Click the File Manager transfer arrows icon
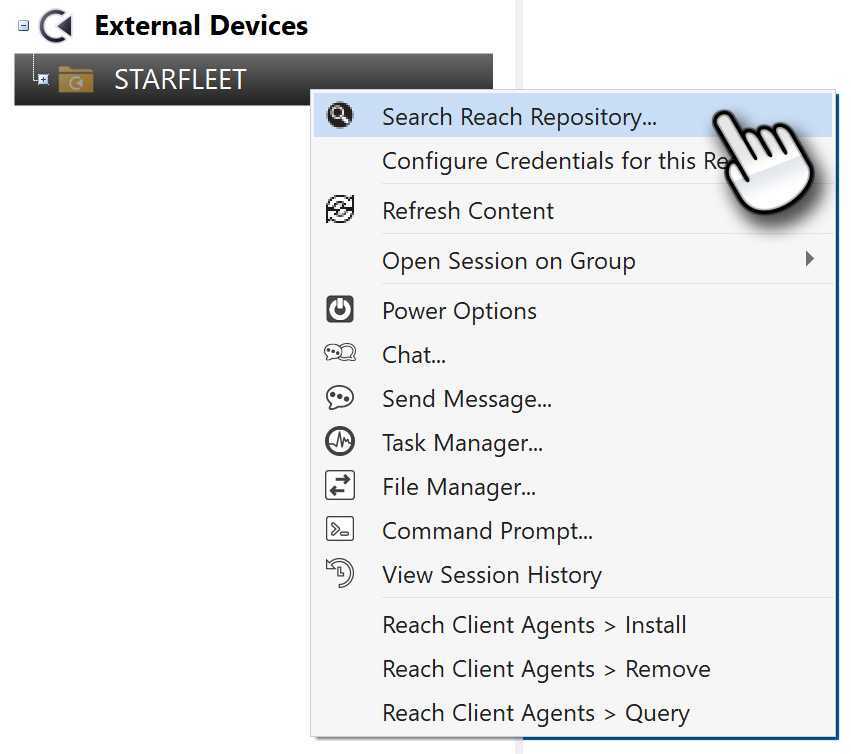This screenshot has height=754, width=851. (340, 486)
